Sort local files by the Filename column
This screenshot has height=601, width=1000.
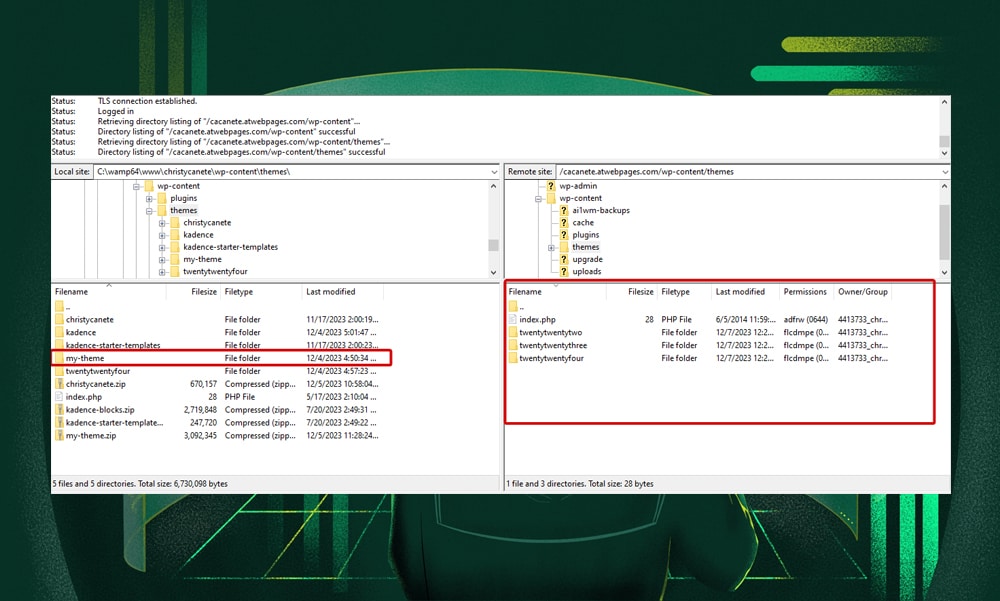point(70,291)
